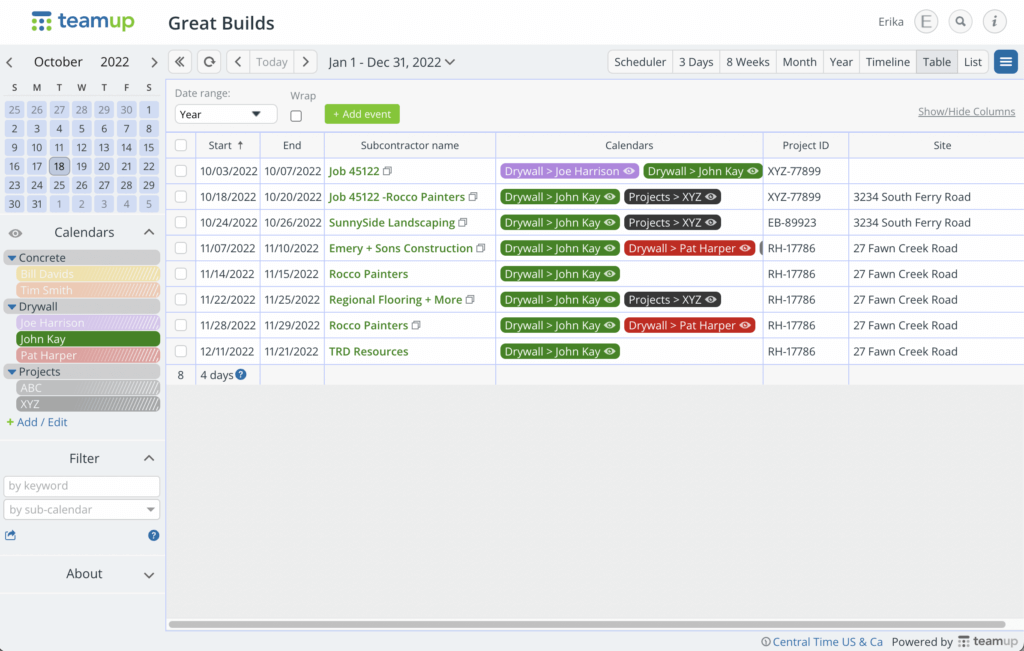Screen dimensions: 1024x651
Task: Open the Show/Hide Columns link
Action: coord(966,111)
